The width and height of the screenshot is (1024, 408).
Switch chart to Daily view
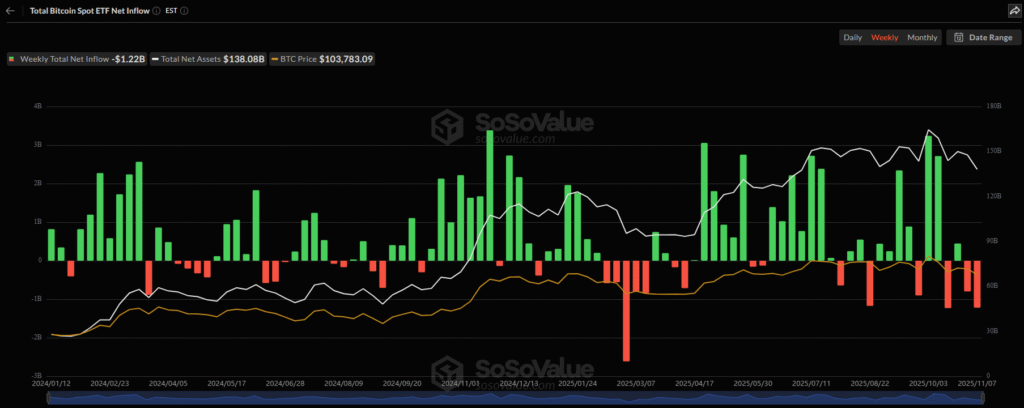point(852,37)
